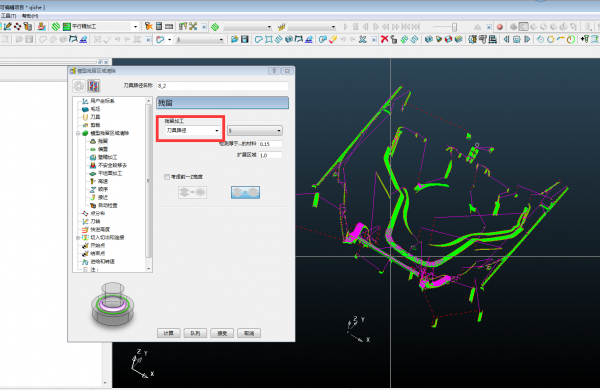Click the fast-forward simulation button
The width and height of the screenshot is (600, 390).
pyautogui.click(x=396, y=27)
